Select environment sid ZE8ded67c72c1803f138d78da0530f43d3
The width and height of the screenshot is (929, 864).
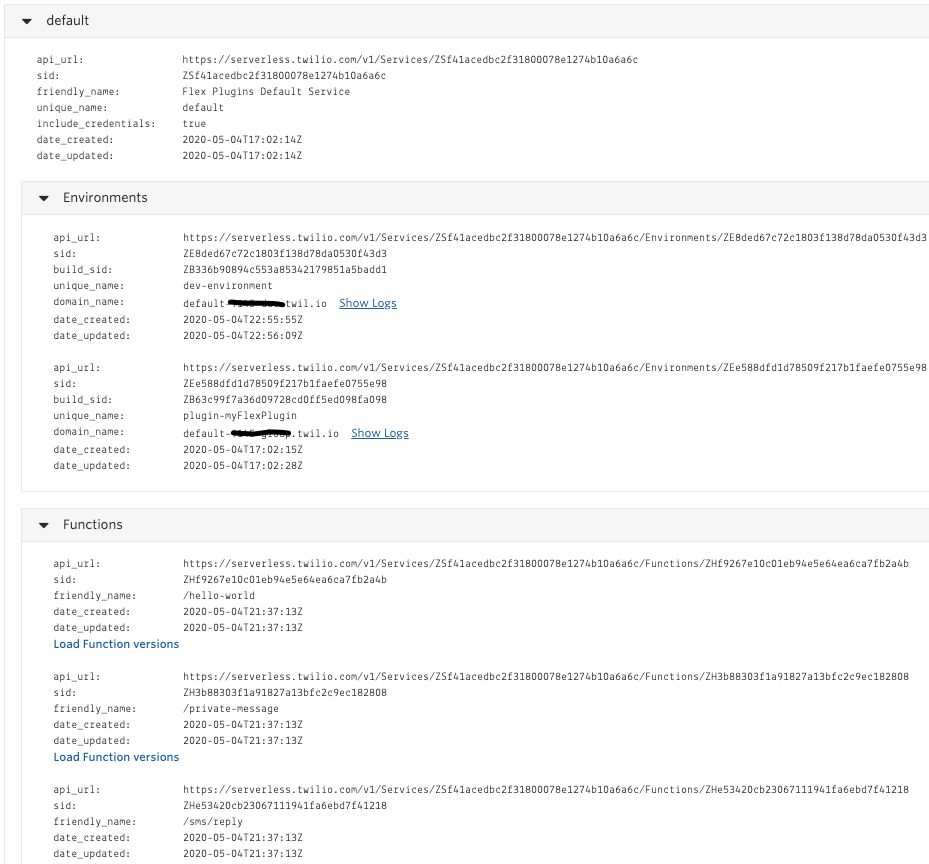click(285, 253)
